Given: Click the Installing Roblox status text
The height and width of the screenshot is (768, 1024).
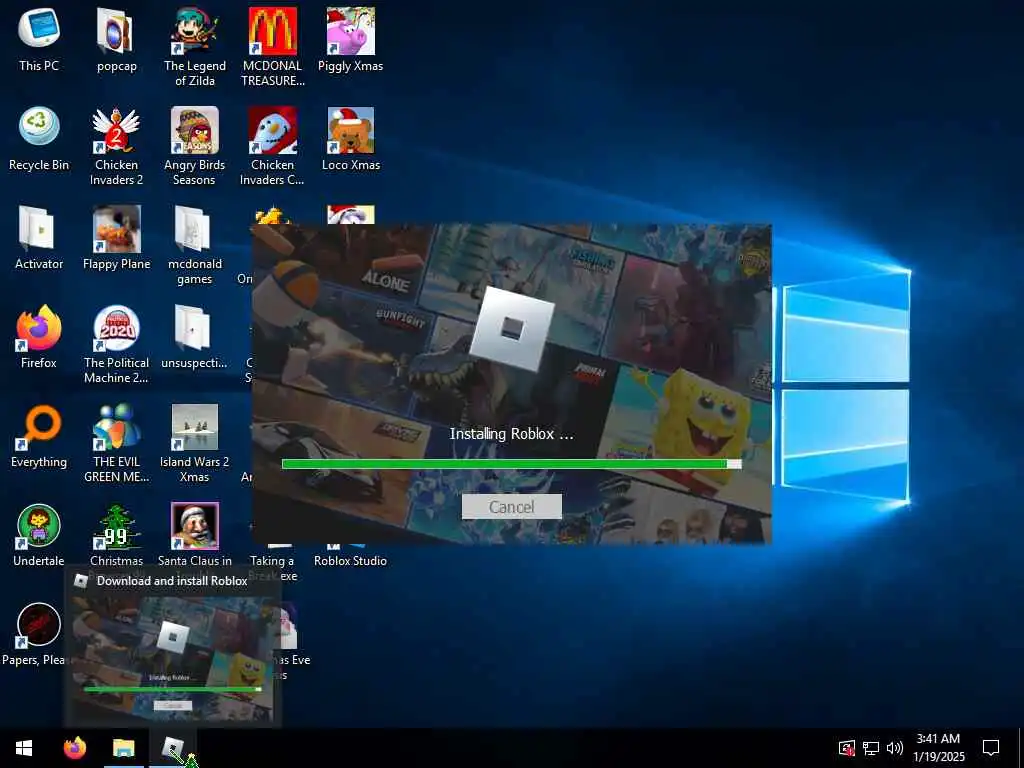Looking at the screenshot, I should pyautogui.click(x=511, y=434).
